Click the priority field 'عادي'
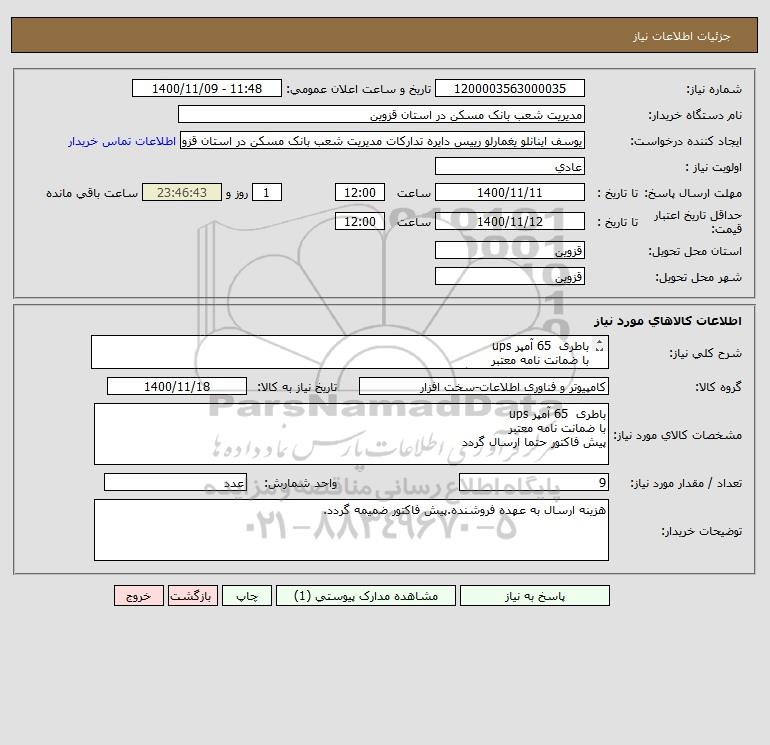 tap(510, 166)
